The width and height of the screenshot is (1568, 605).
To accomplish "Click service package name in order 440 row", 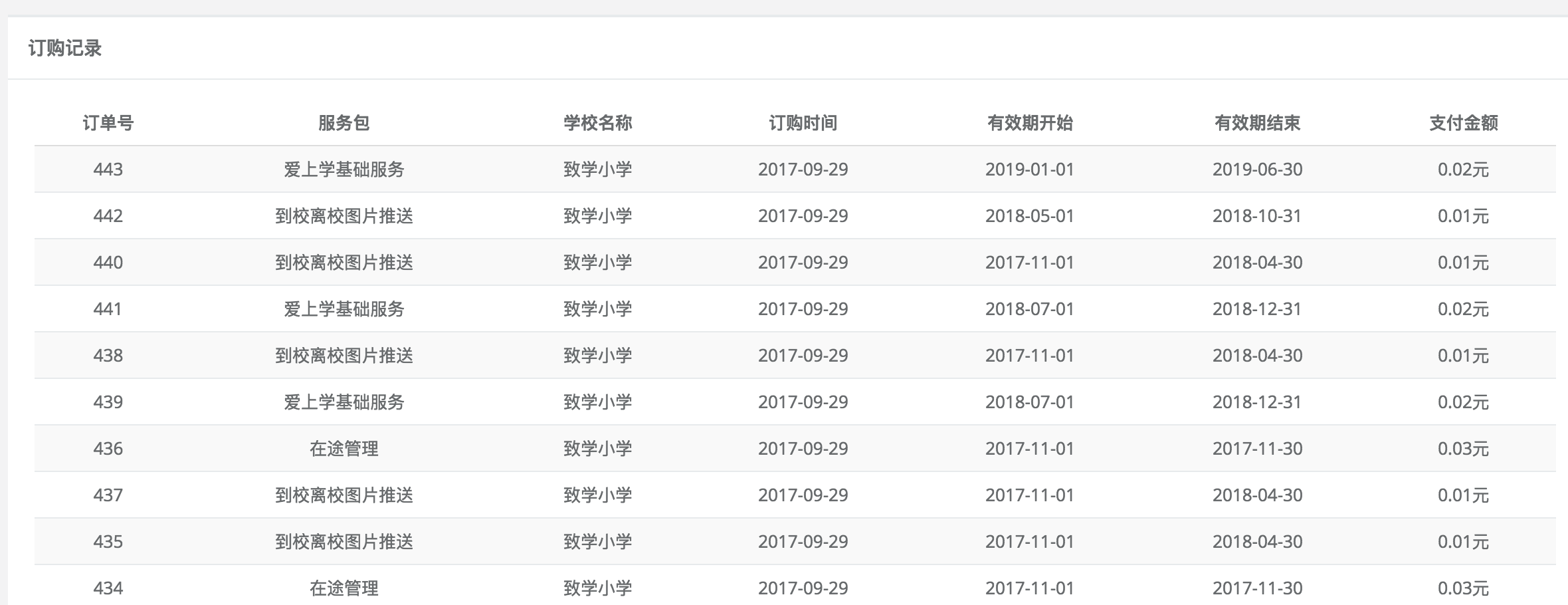I will [x=343, y=263].
